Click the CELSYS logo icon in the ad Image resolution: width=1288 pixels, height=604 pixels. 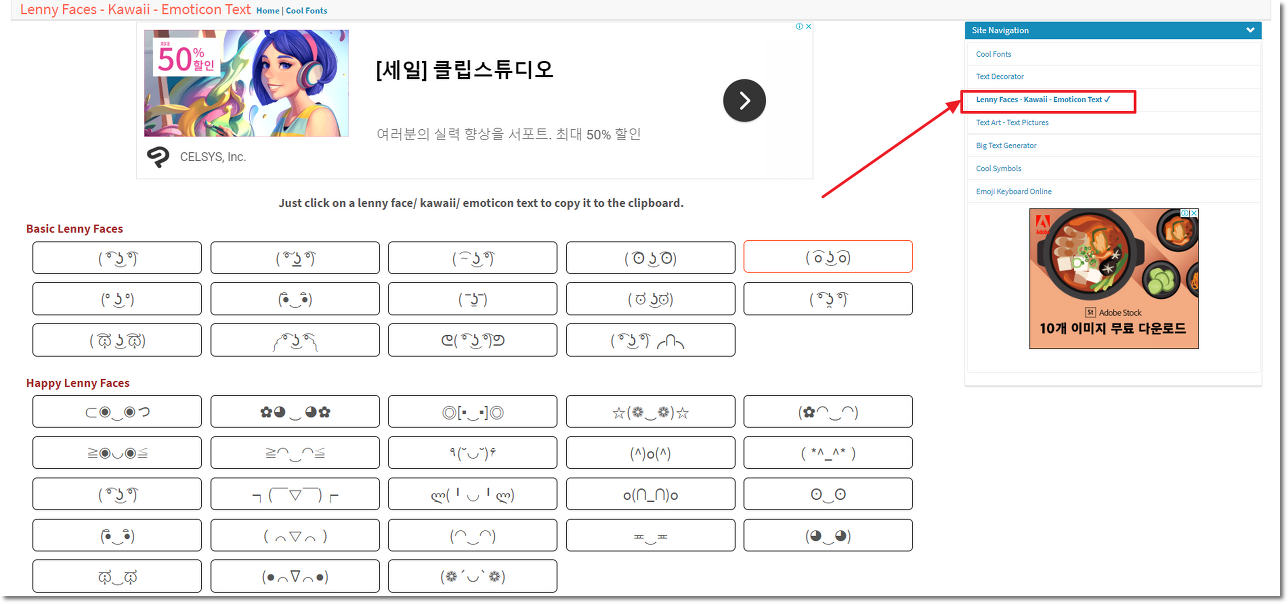point(157,156)
